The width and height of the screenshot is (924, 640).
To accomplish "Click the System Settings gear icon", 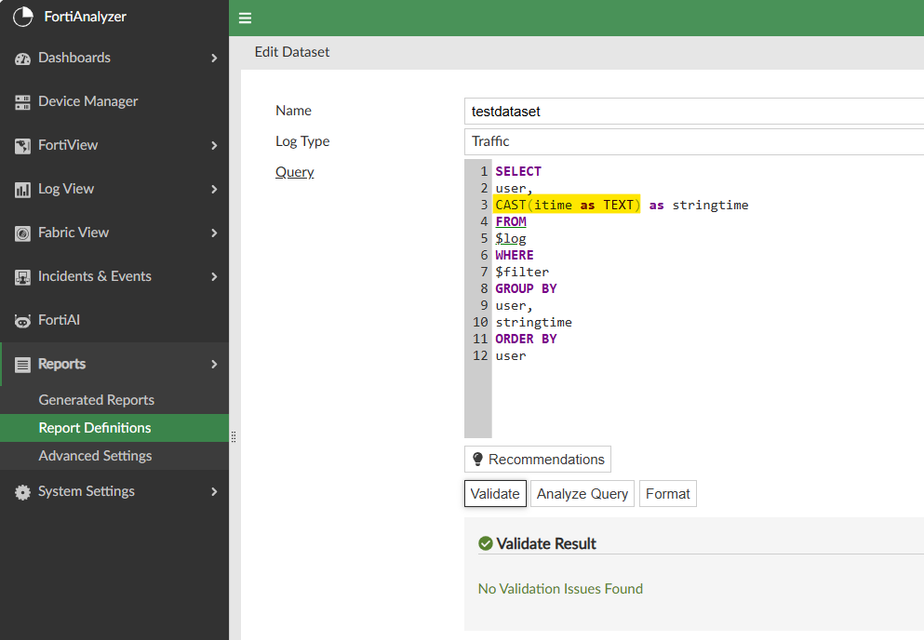I will click(22, 492).
